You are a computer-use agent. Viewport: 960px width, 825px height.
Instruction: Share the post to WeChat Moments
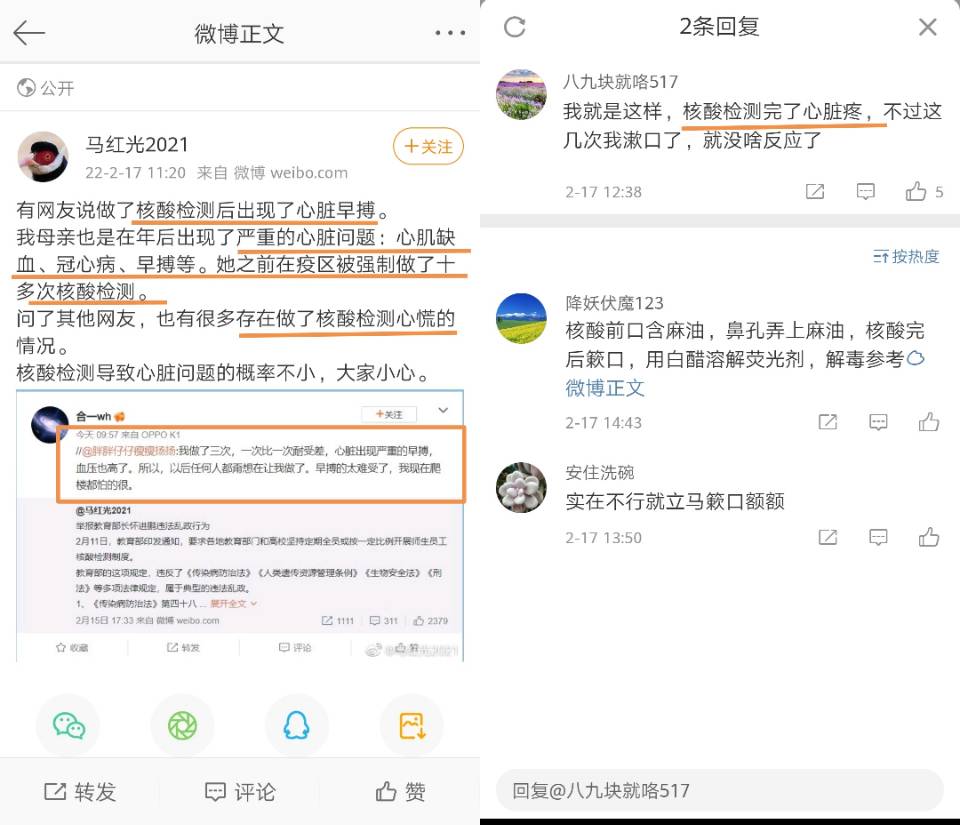pyautogui.click(x=182, y=726)
